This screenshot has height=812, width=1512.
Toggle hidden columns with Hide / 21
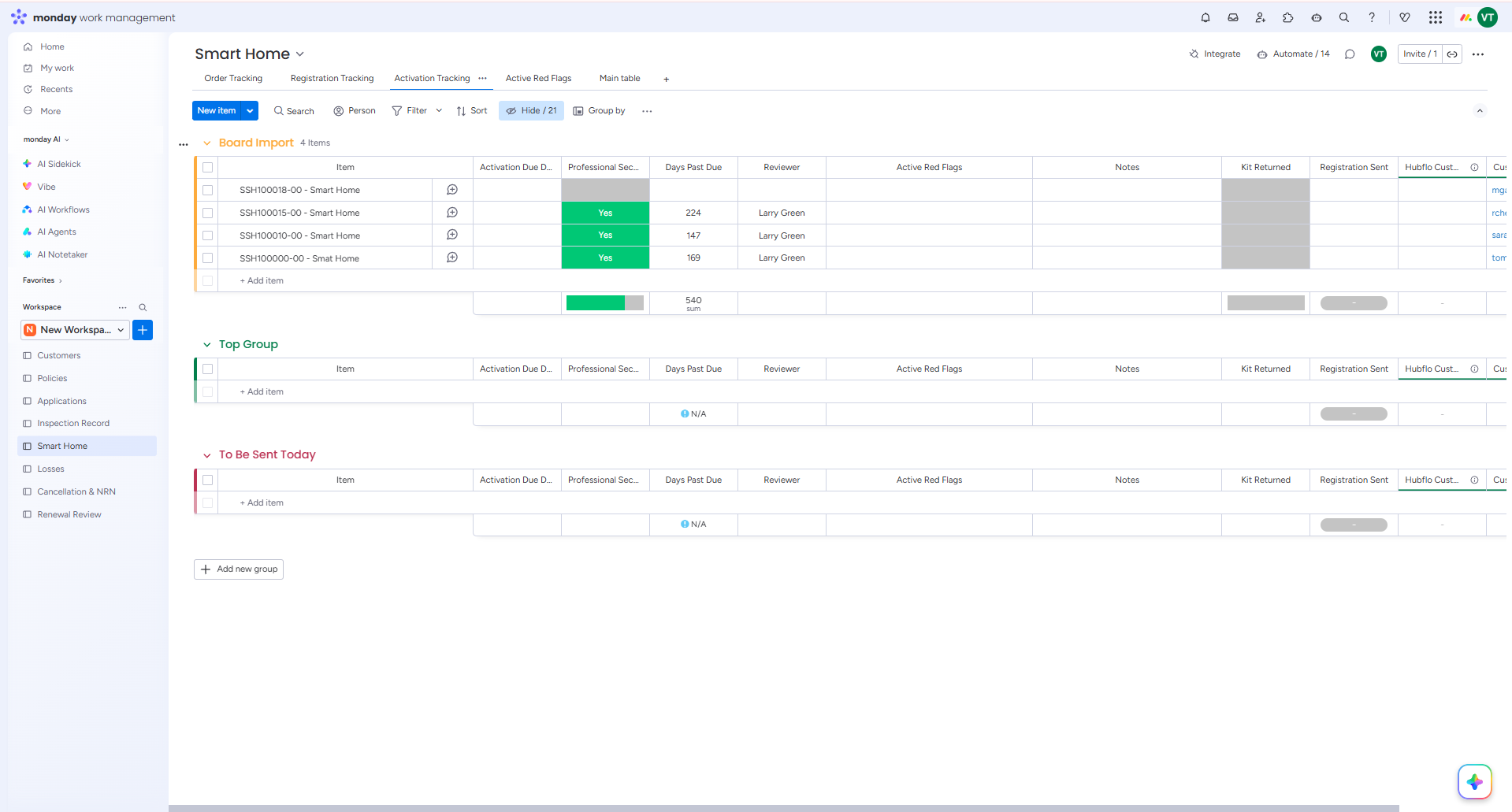[x=531, y=111]
